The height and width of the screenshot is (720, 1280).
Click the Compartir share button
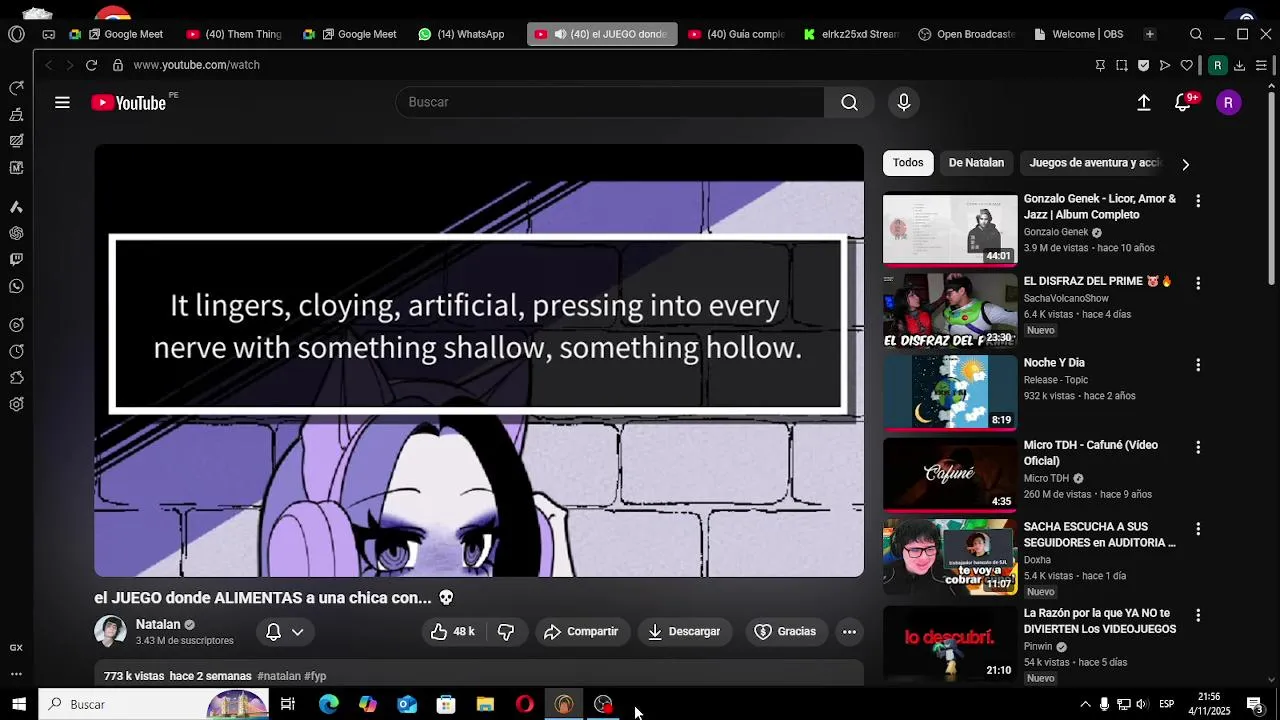[x=581, y=632]
